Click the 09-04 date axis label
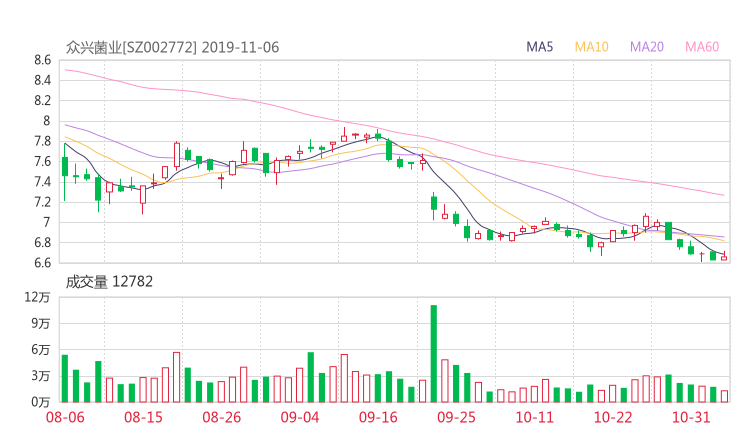Viewport: 740px width, 440px height. [x=300, y=417]
